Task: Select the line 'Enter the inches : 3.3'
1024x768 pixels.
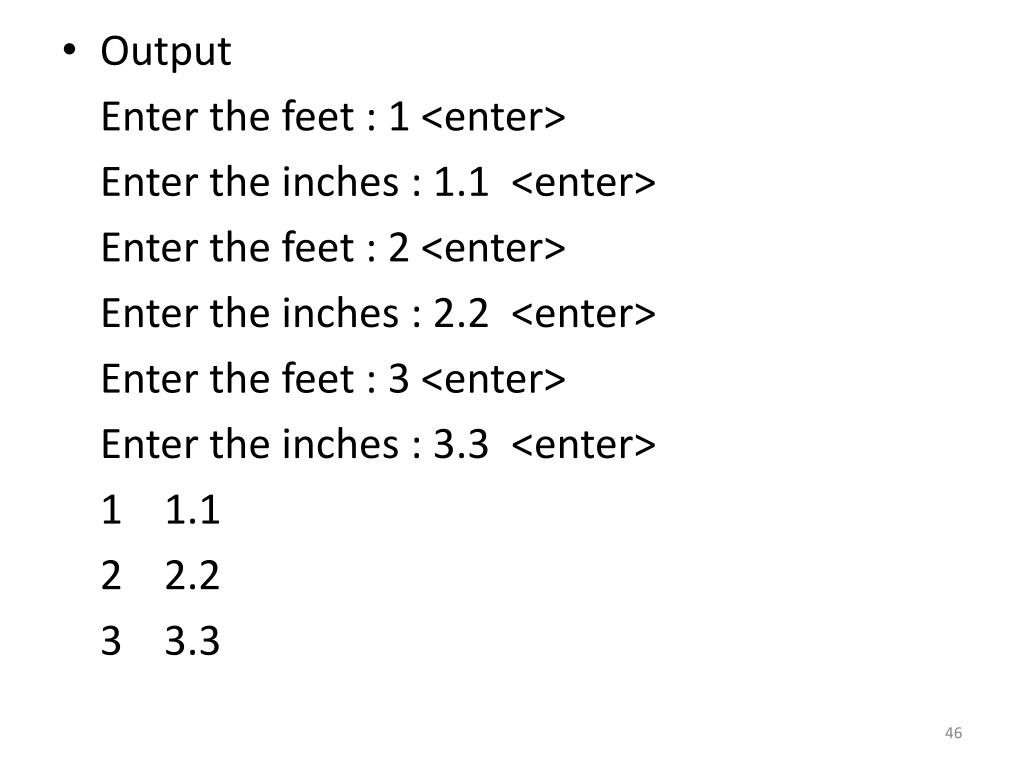Action: click(x=295, y=444)
